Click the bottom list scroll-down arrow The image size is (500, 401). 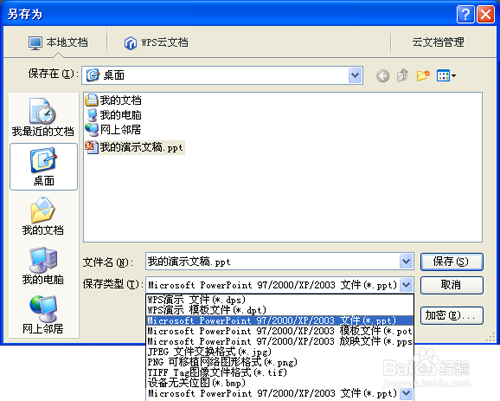[x=406, y=393]
